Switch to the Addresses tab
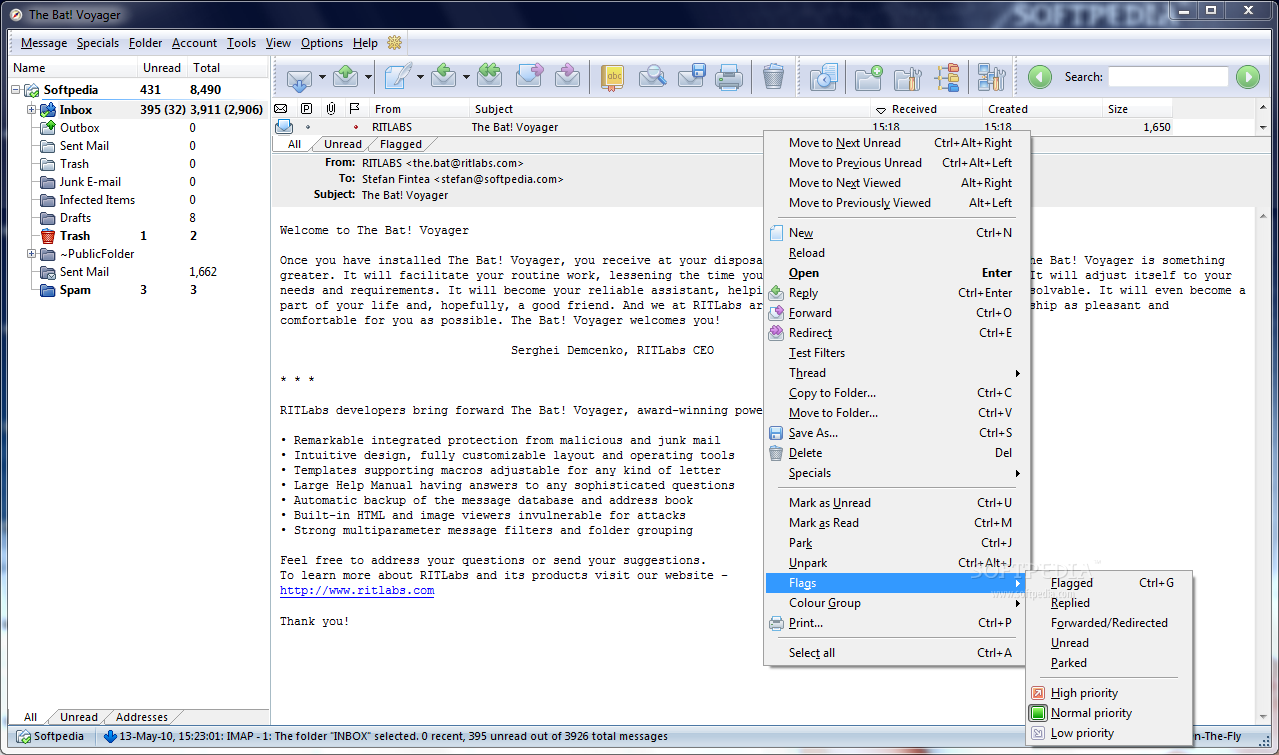Screen dimensions: 1279x755 tap(142, 717)
